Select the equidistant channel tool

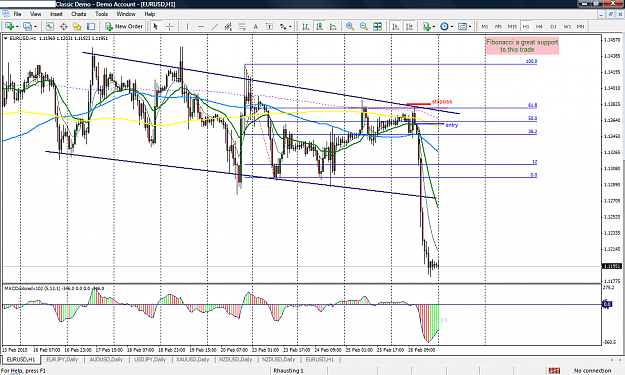[228, 26]
